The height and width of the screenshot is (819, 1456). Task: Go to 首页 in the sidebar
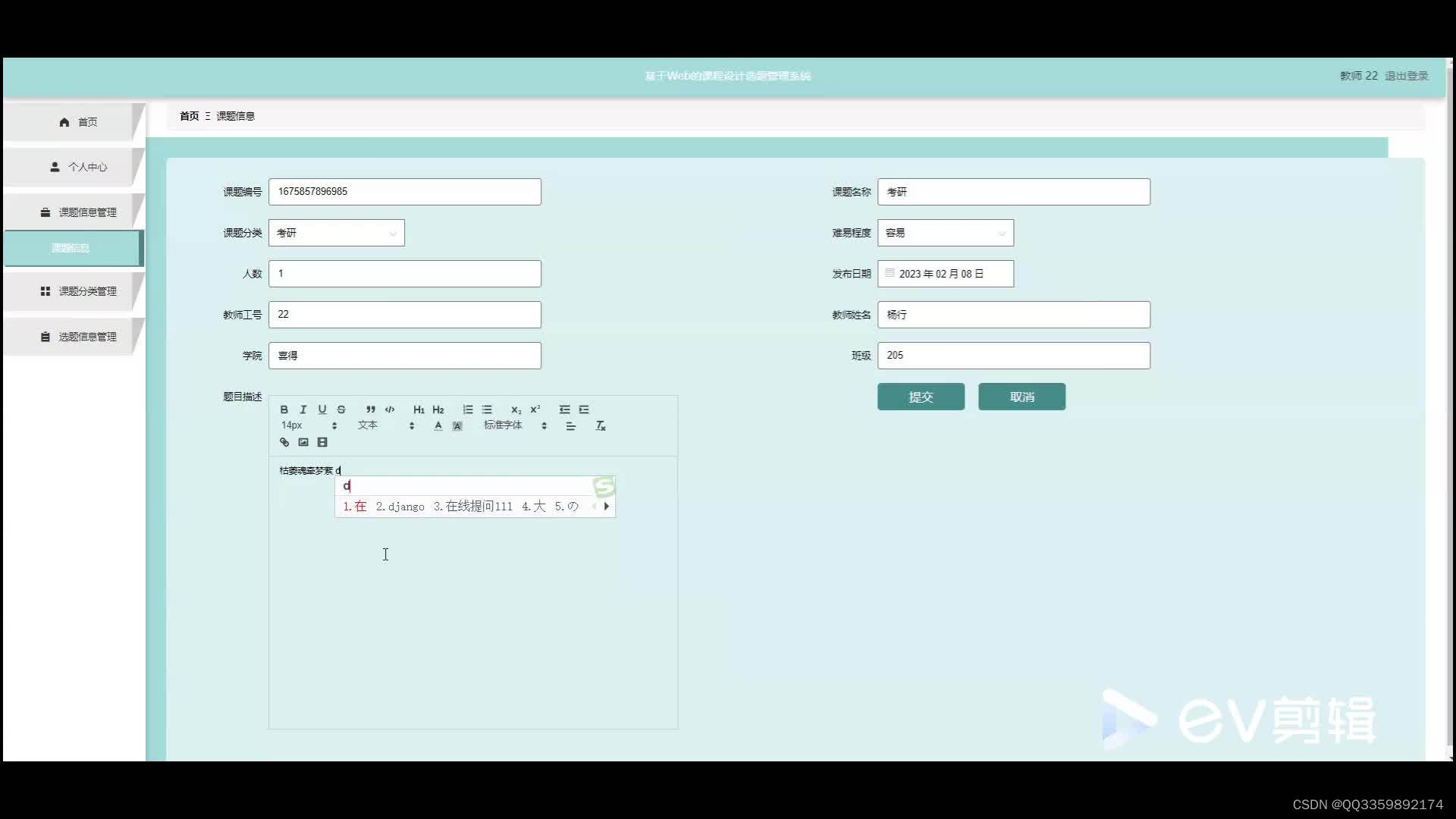click(73, 122)
